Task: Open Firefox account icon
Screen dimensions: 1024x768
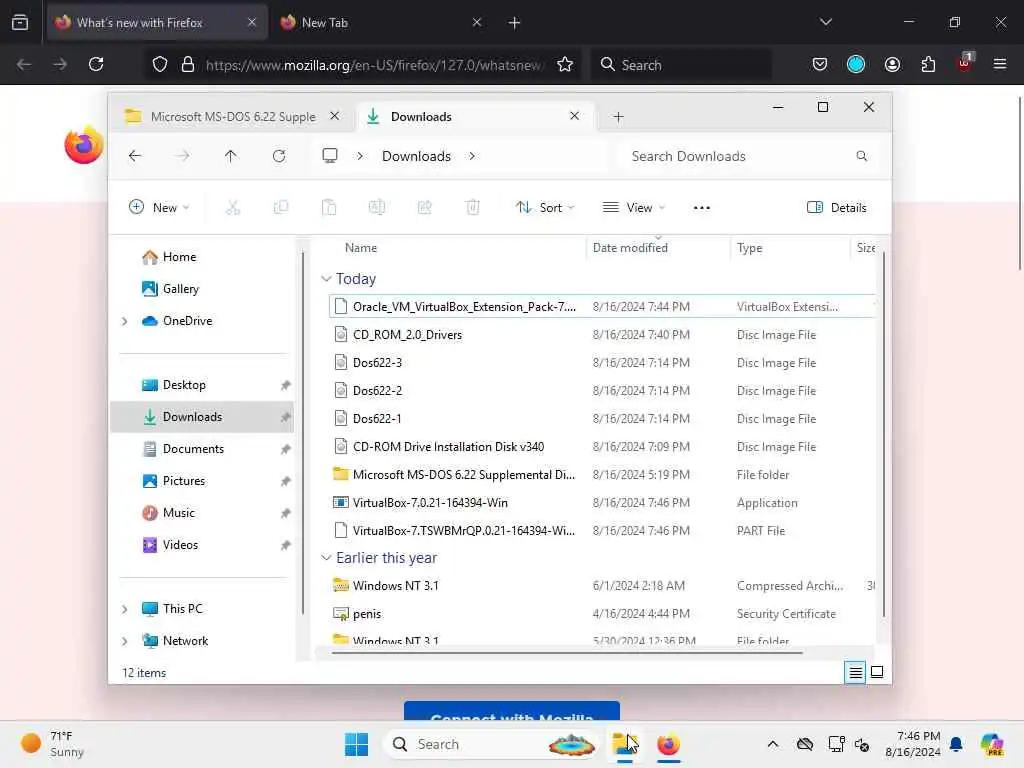Action: [892, 64]
